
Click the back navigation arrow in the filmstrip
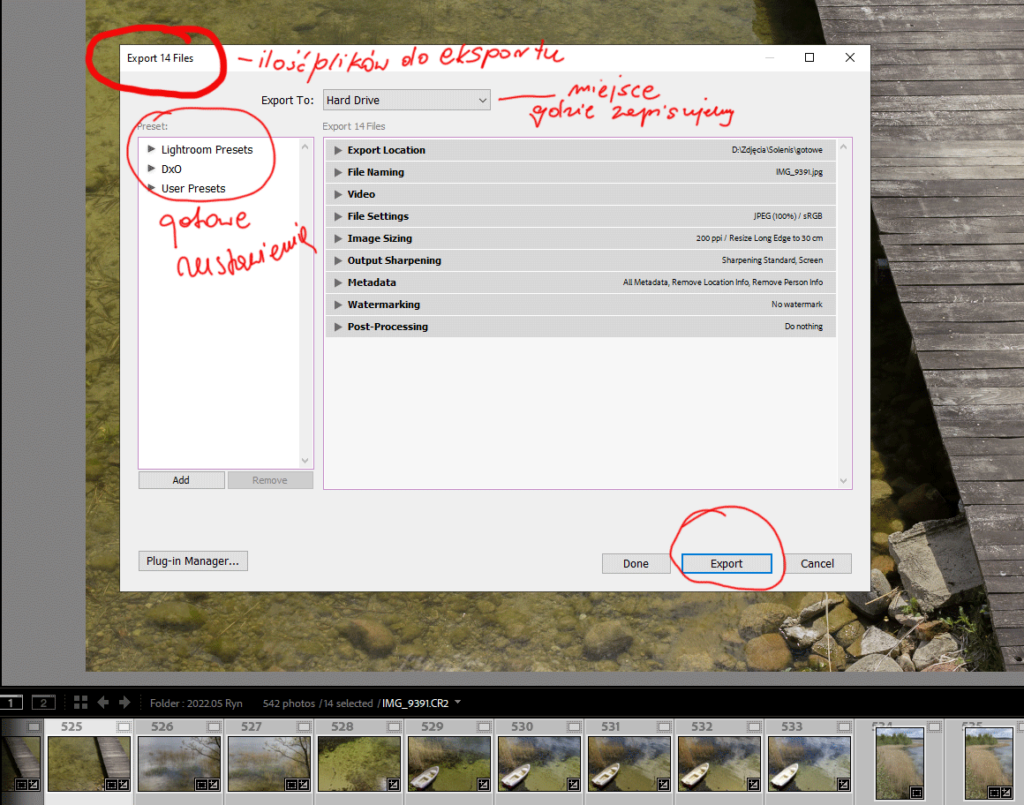103,702
